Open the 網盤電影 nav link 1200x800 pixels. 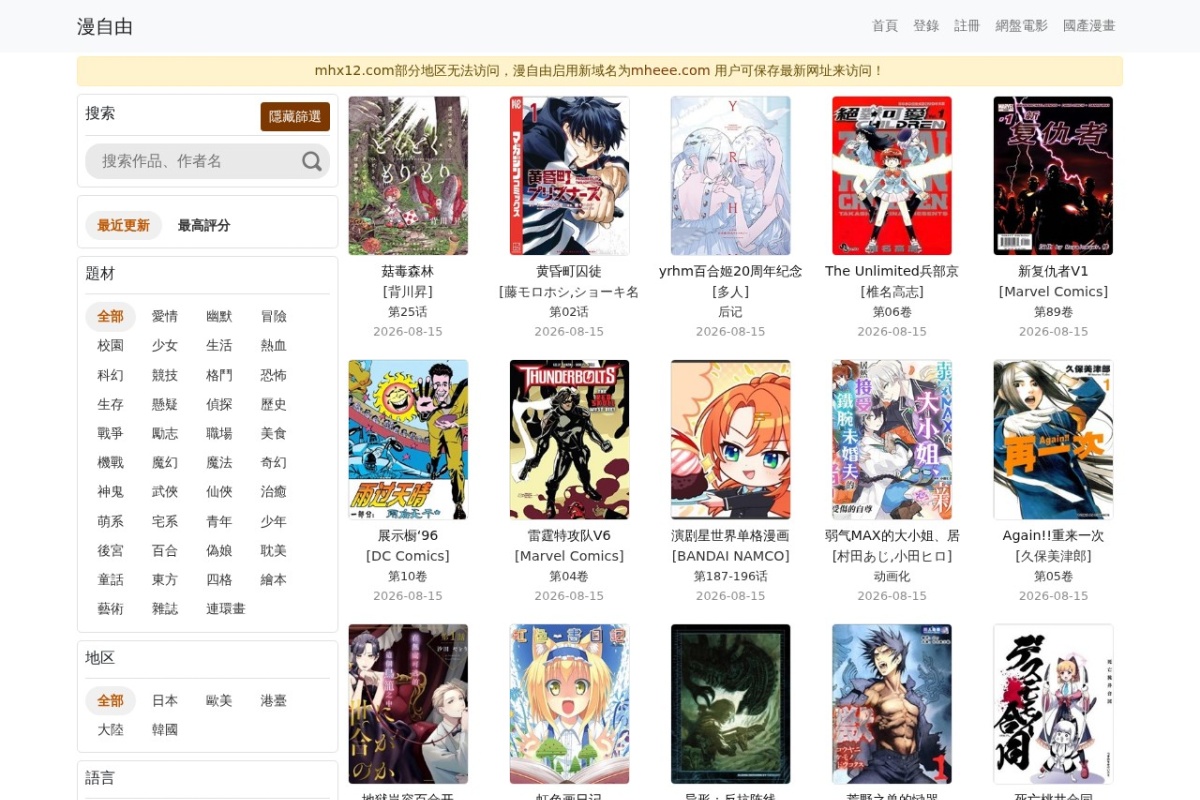click(1022, 26)
